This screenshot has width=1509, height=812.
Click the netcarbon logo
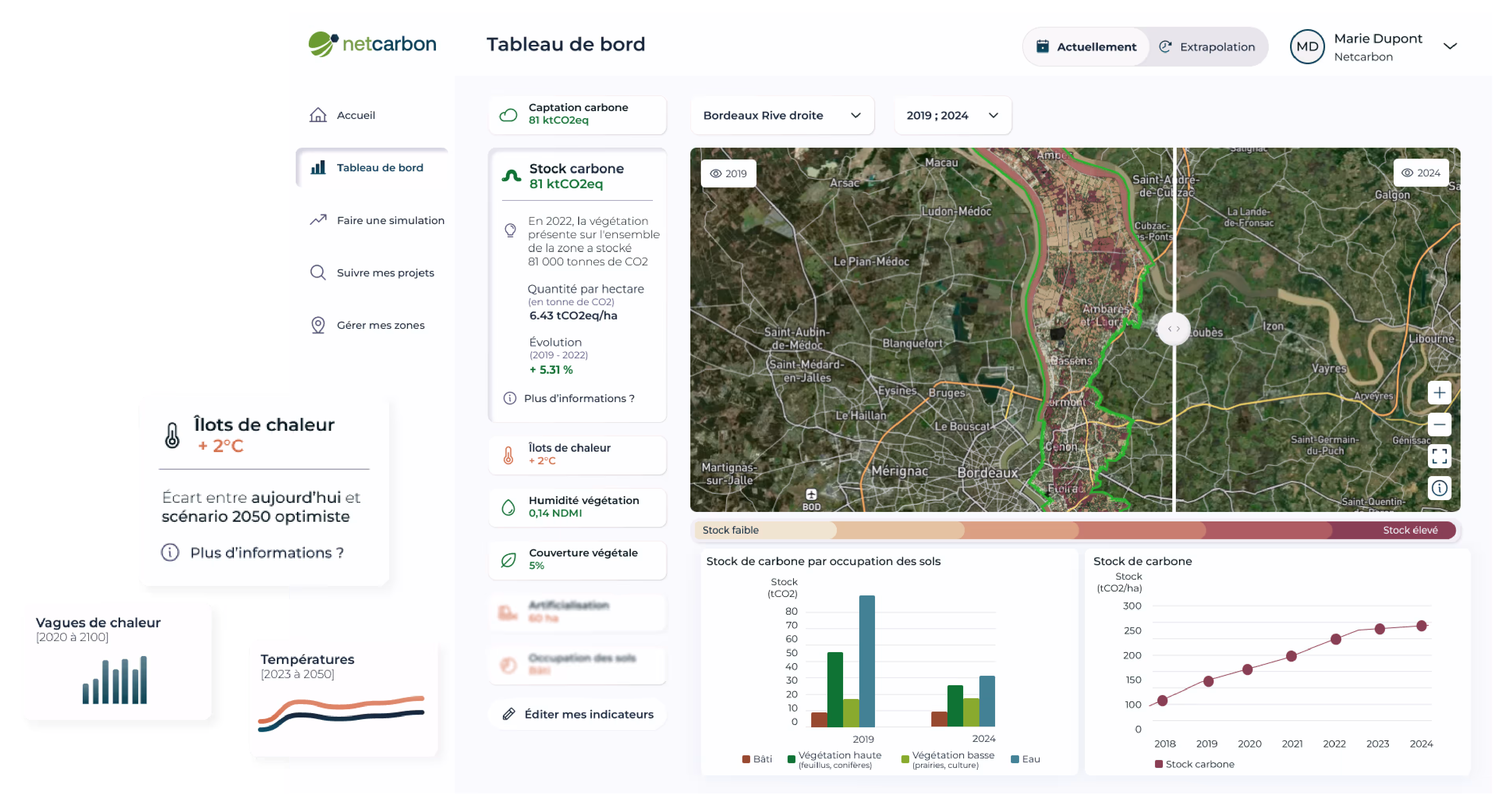tap(372, 44)
